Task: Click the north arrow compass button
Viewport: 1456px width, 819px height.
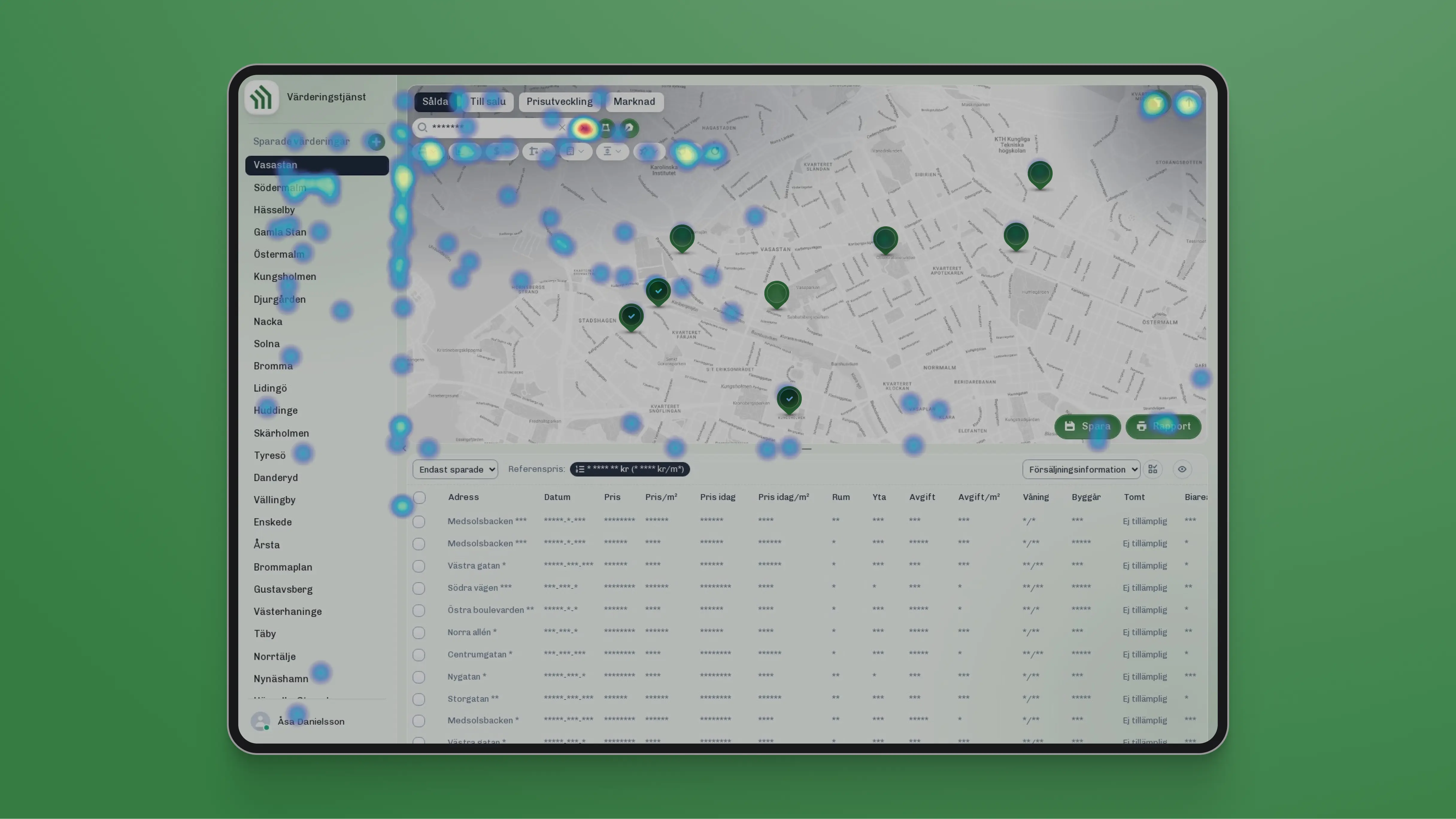Action: click(x=1188, y=104)
